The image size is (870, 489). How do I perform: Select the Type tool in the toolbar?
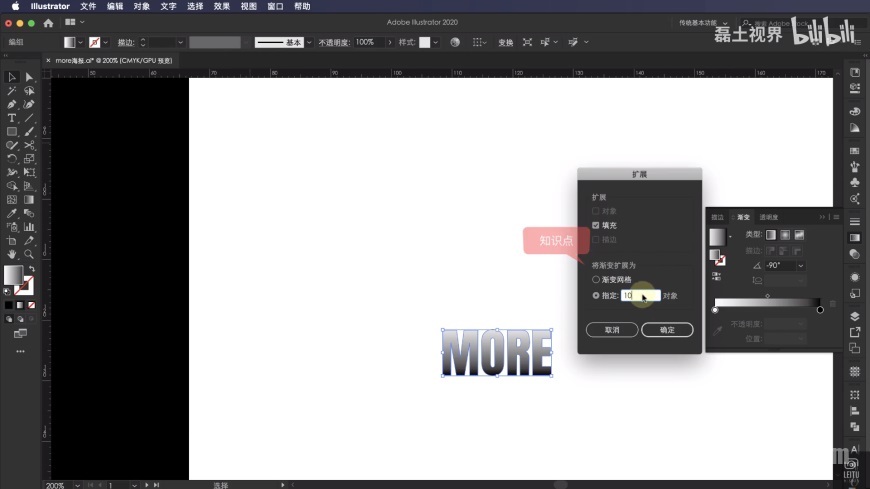tap(12, 118)
